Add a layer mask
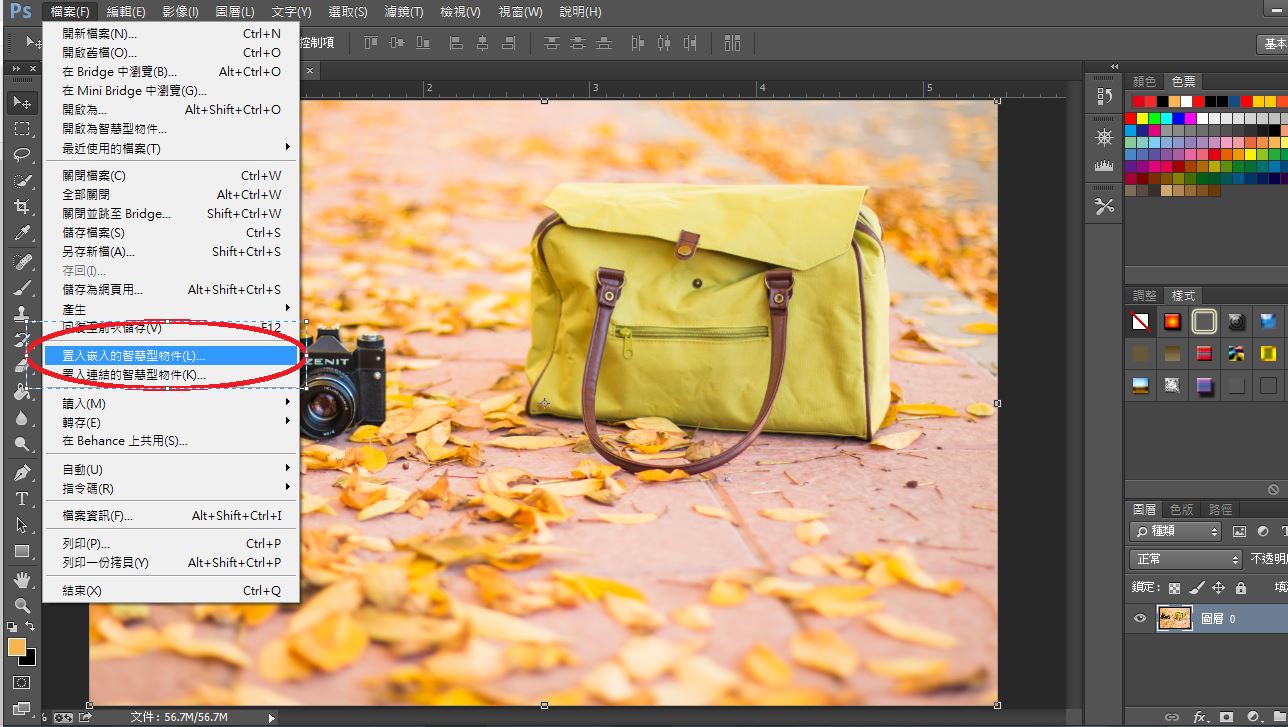 click(1226, 717)
